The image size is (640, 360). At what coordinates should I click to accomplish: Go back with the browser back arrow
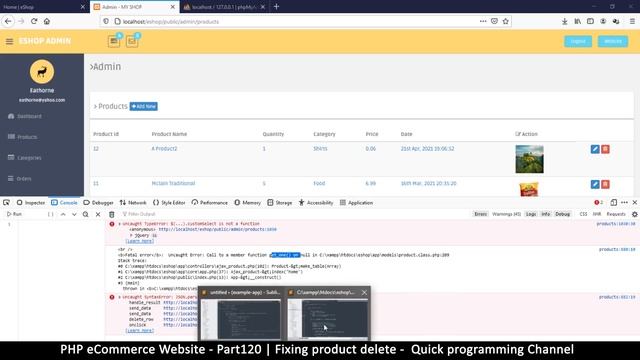tap(8, 21)
